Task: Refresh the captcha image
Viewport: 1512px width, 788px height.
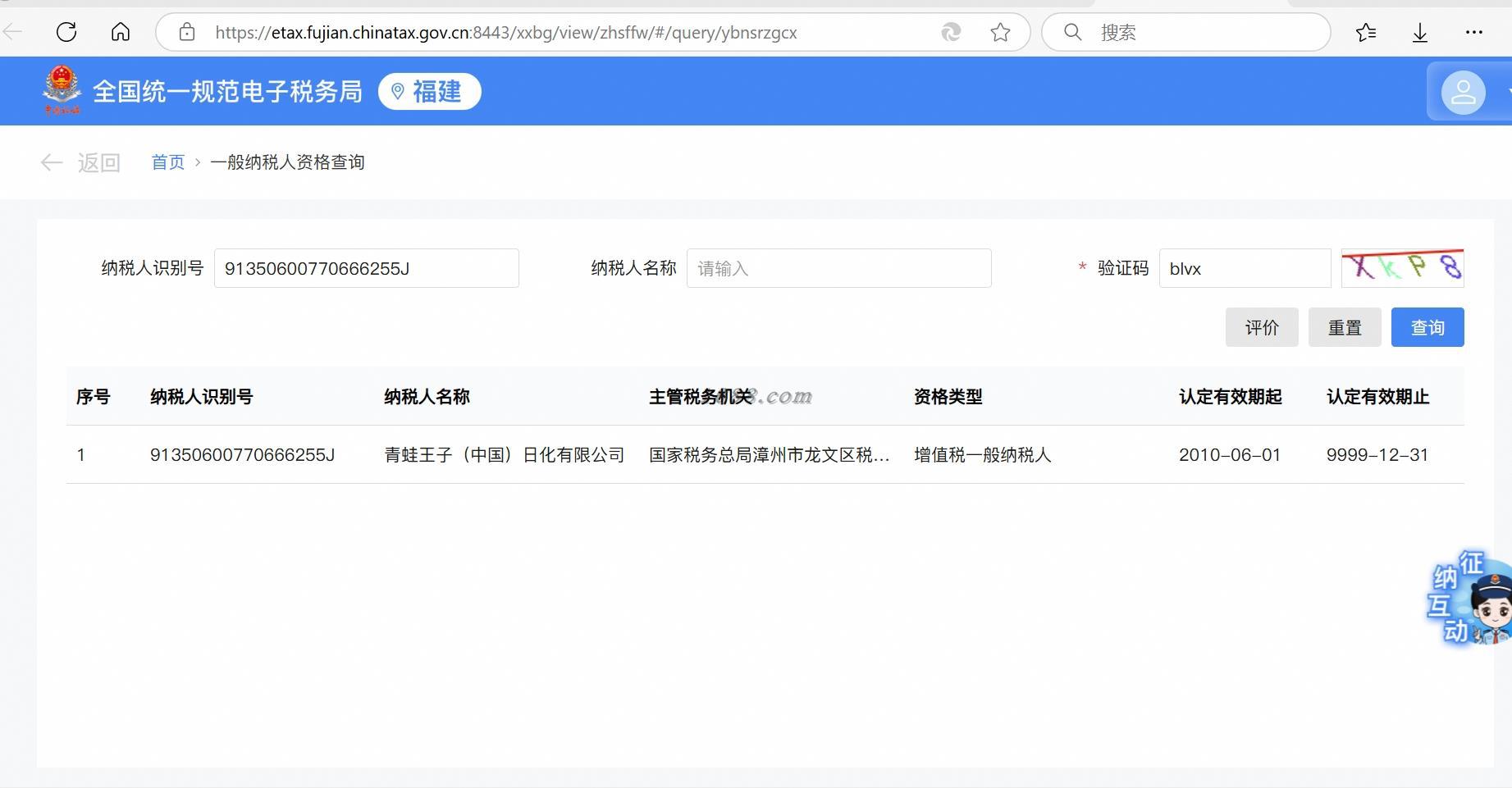Action: 1402,267
